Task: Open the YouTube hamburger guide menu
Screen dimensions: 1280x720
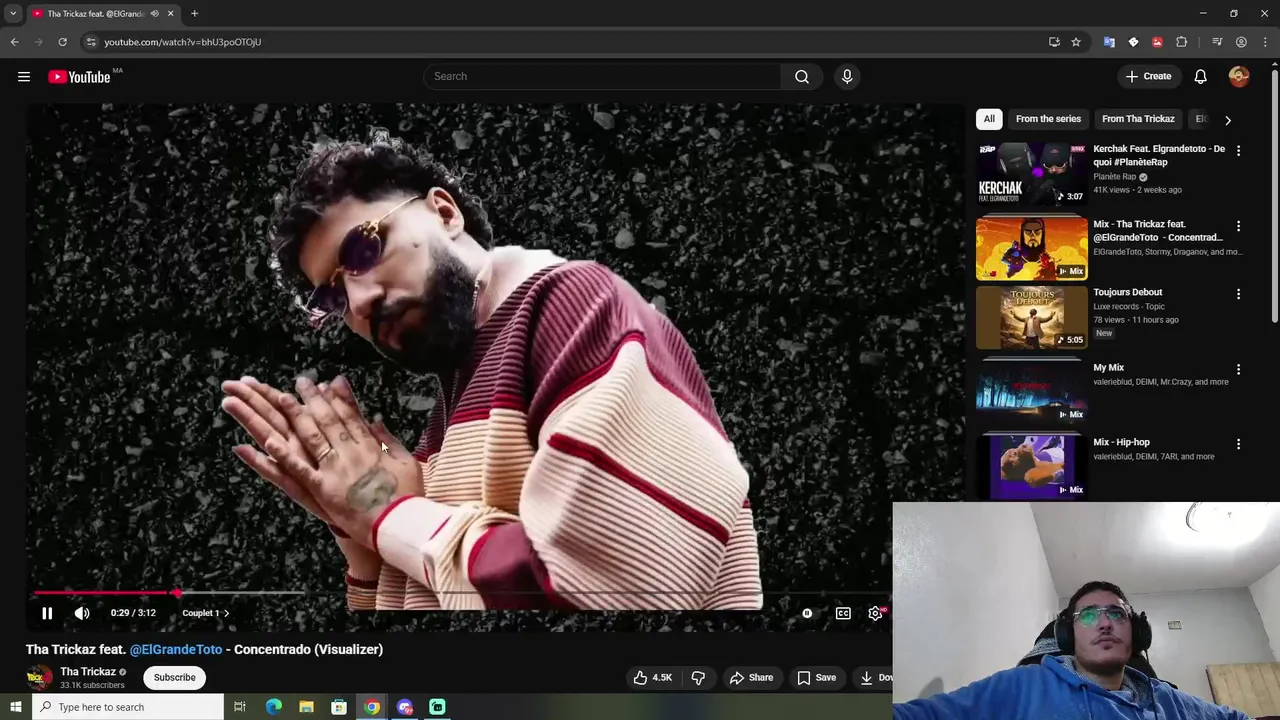Action: 24,77
